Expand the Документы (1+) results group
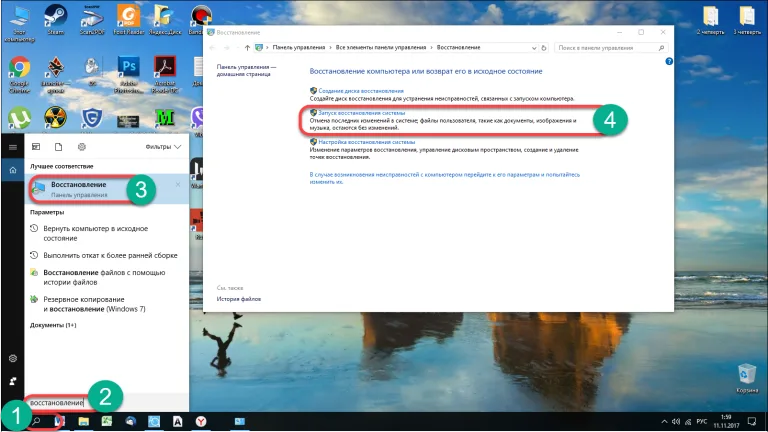The image size is (768, 432). coord(53,325)
